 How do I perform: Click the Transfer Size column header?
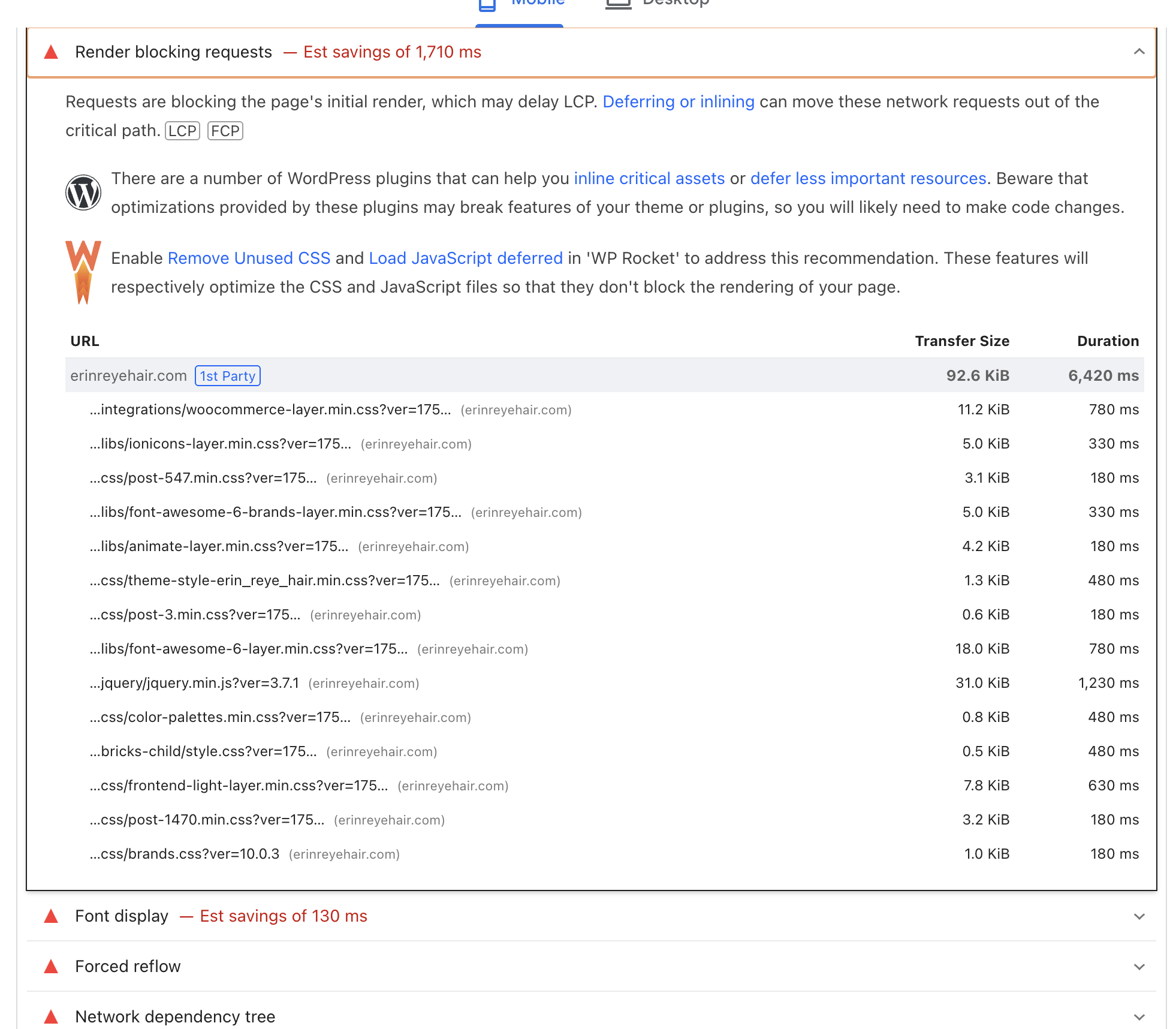click(x=962, y=341)
